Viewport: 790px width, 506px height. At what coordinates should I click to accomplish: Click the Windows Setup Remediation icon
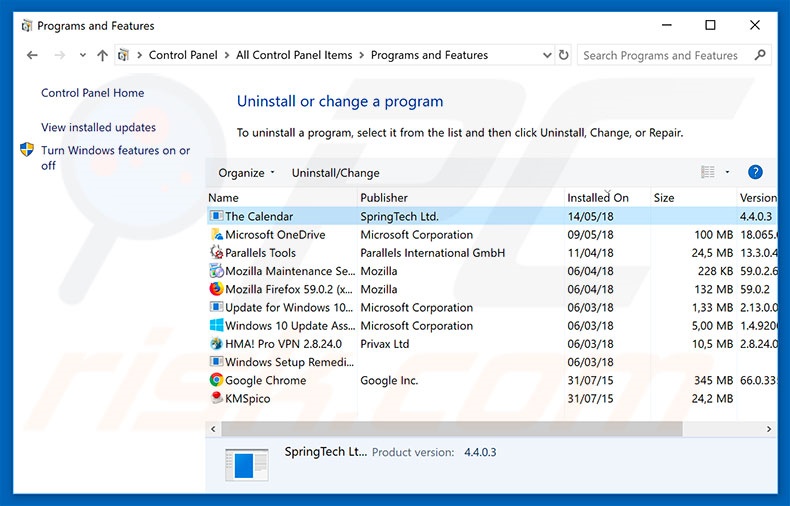coord(216,362)
